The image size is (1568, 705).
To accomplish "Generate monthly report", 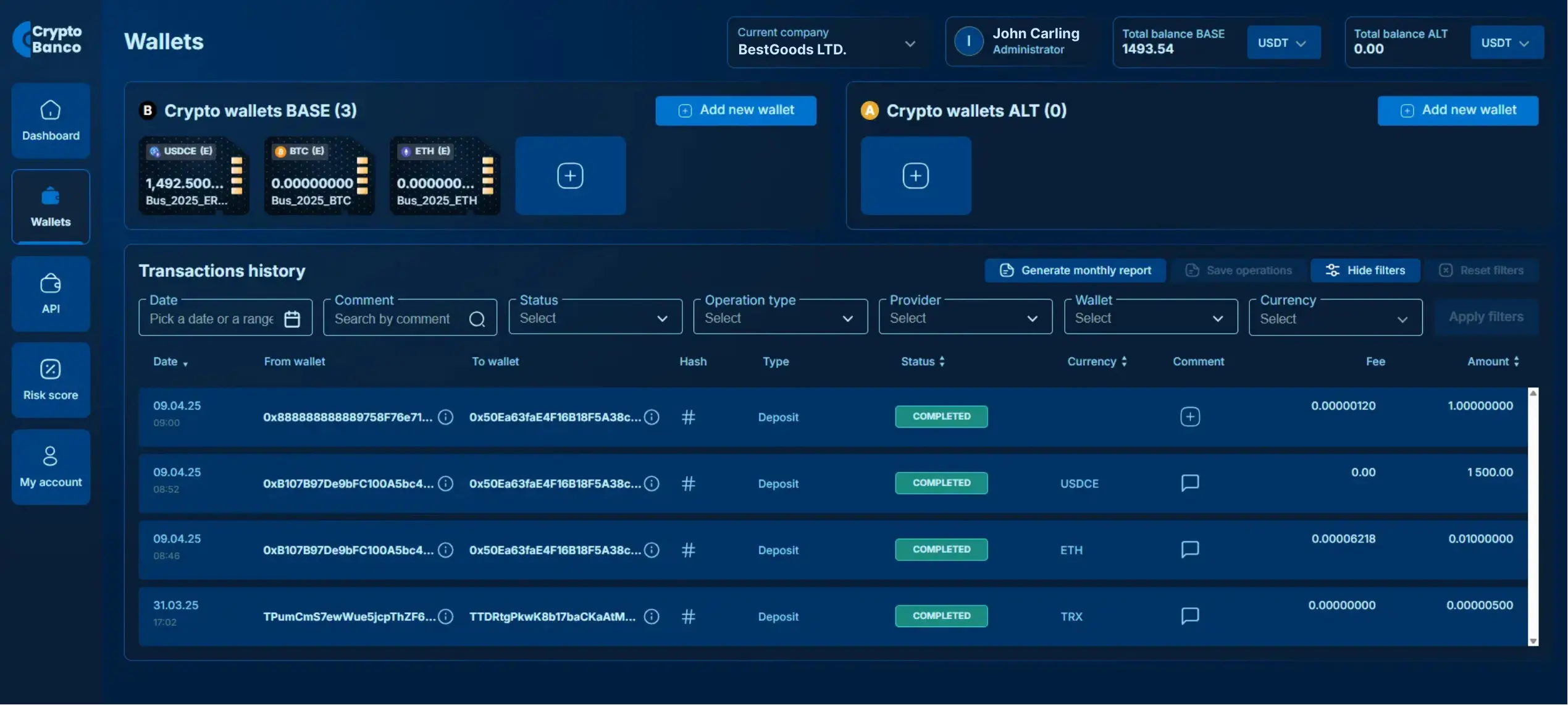I will click(1075, 271).
